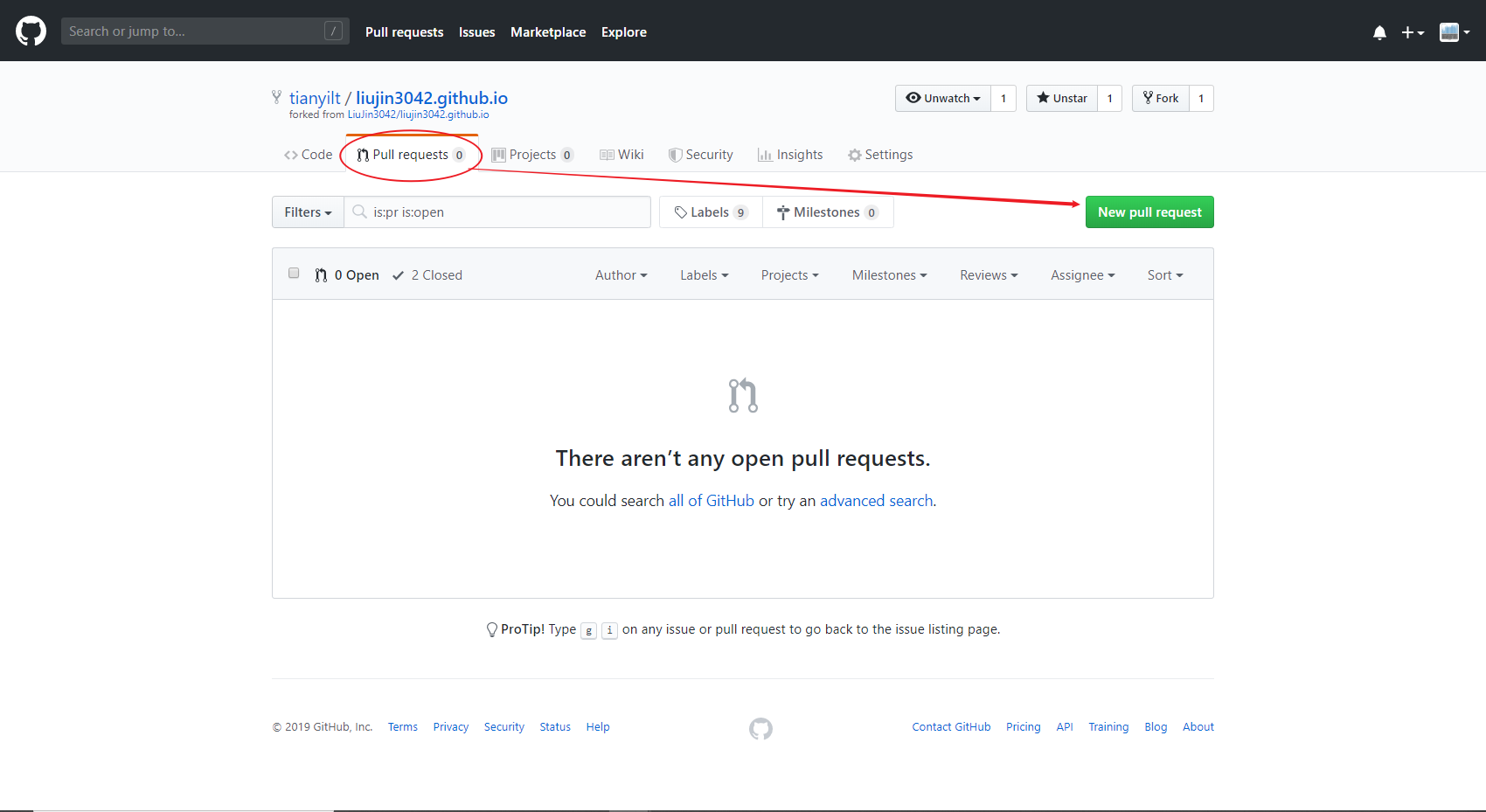Image resolution: width=1486 pixels, height=812 pixels.
Task: Expand the Author filter dropdown
Action: (621, 275)
